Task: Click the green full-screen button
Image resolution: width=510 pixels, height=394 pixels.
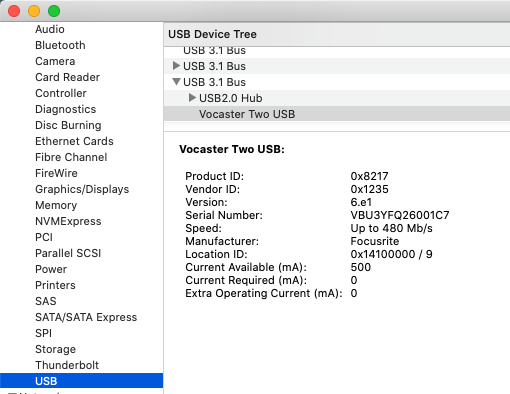Action: tap(54, 11)
